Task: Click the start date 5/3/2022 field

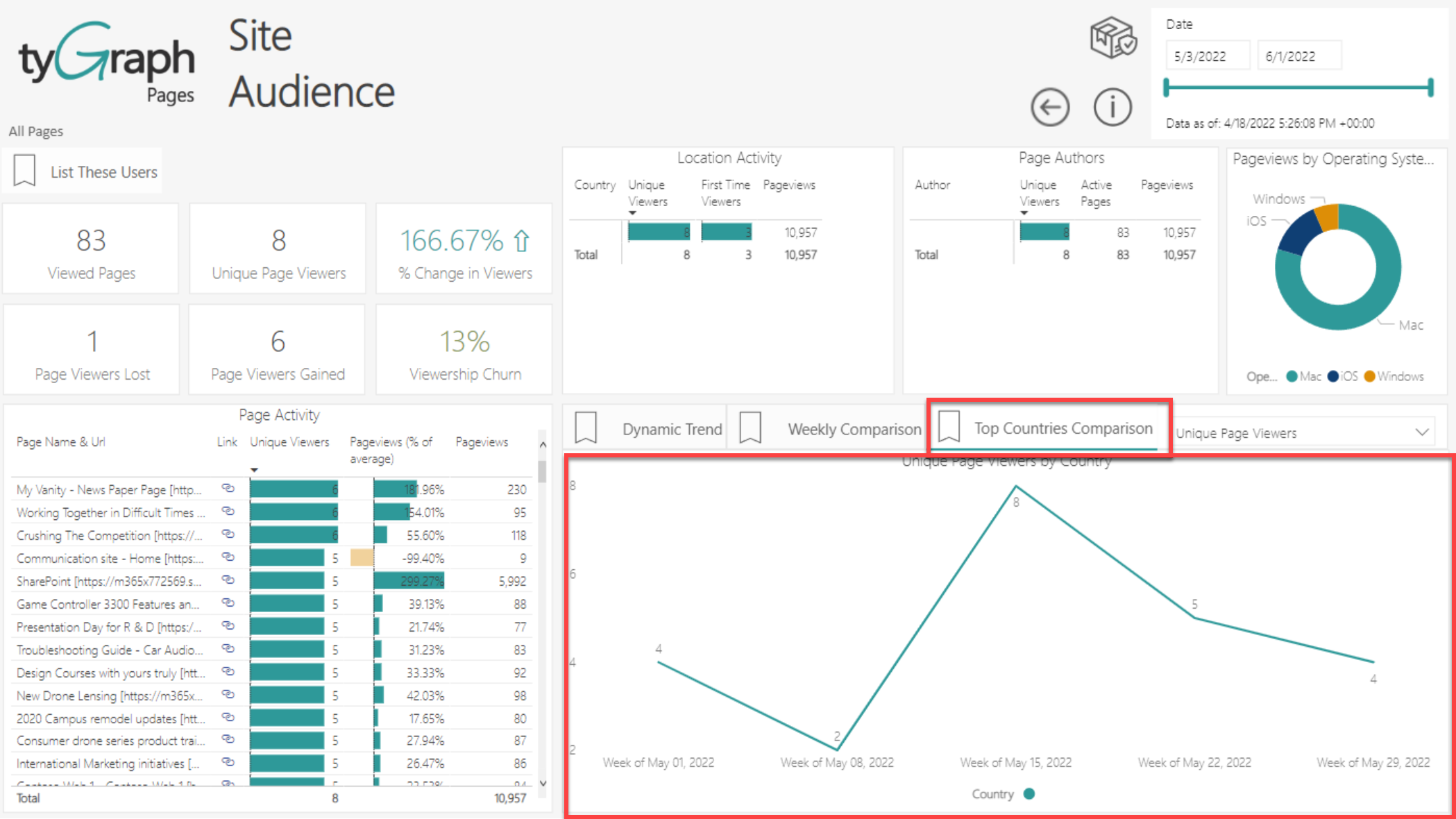Action: pos(1207,56)
